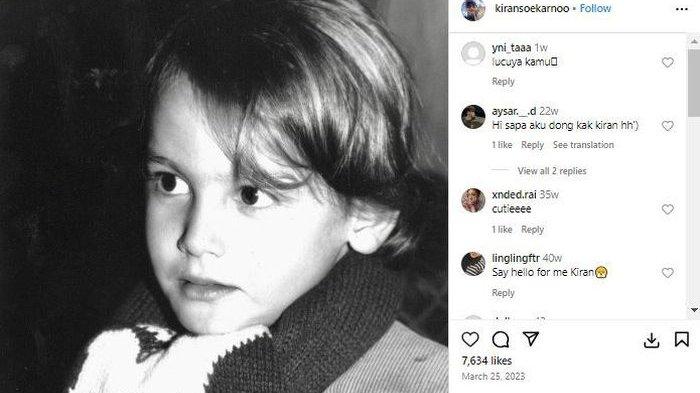
Task: Open 7,634 likes list
Action: (x=487, y=360)
